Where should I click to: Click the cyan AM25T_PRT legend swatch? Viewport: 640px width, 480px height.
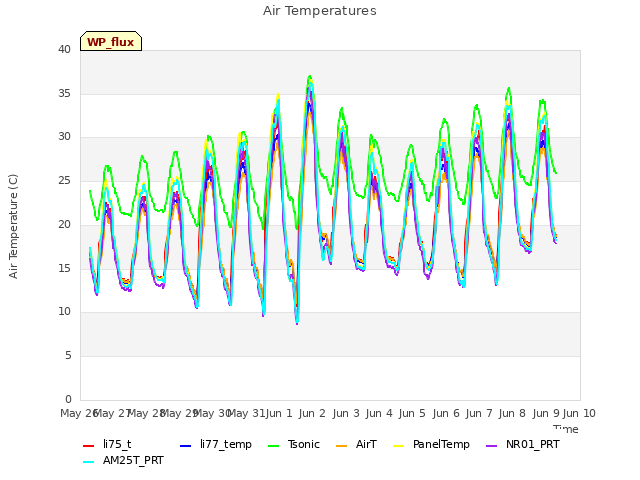coord(89,462)
